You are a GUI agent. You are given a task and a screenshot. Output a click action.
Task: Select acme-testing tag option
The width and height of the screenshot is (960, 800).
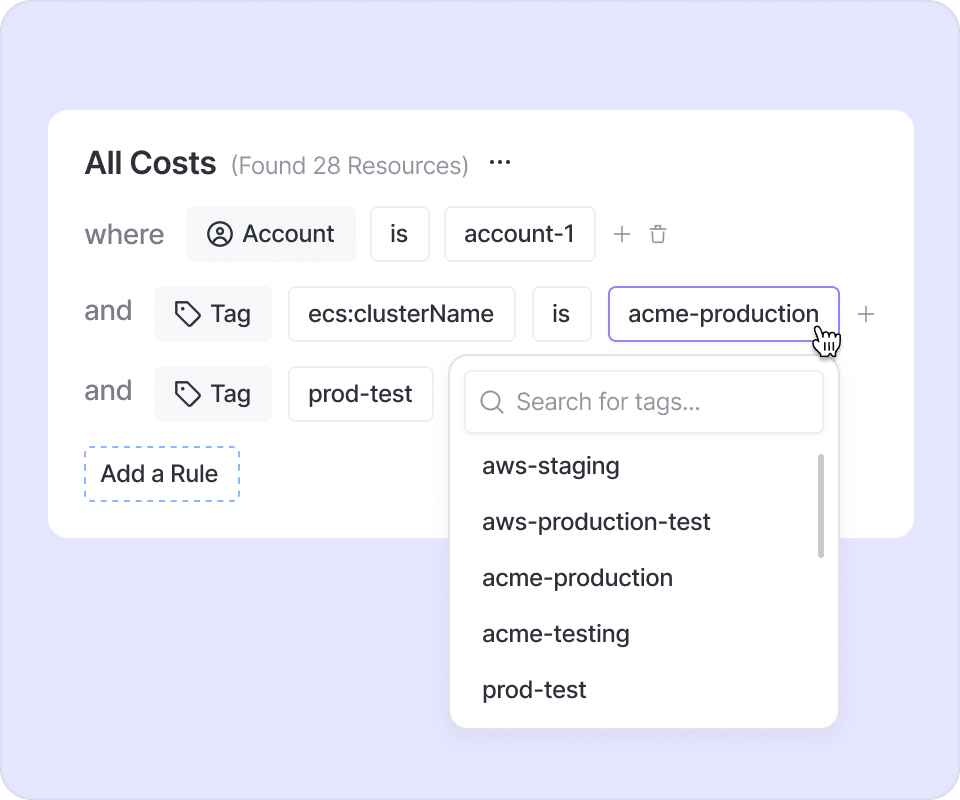pos(555,634)
